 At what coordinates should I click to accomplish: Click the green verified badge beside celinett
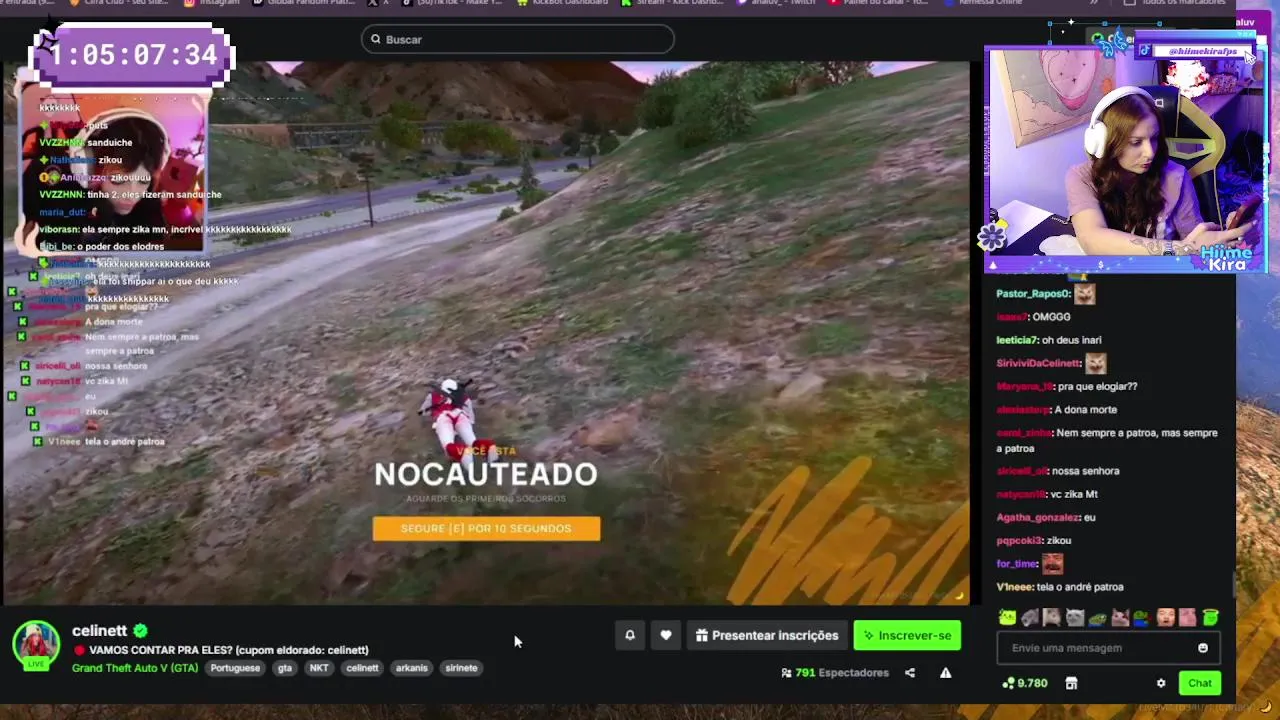pyautogui.click(x=141, y=631)
